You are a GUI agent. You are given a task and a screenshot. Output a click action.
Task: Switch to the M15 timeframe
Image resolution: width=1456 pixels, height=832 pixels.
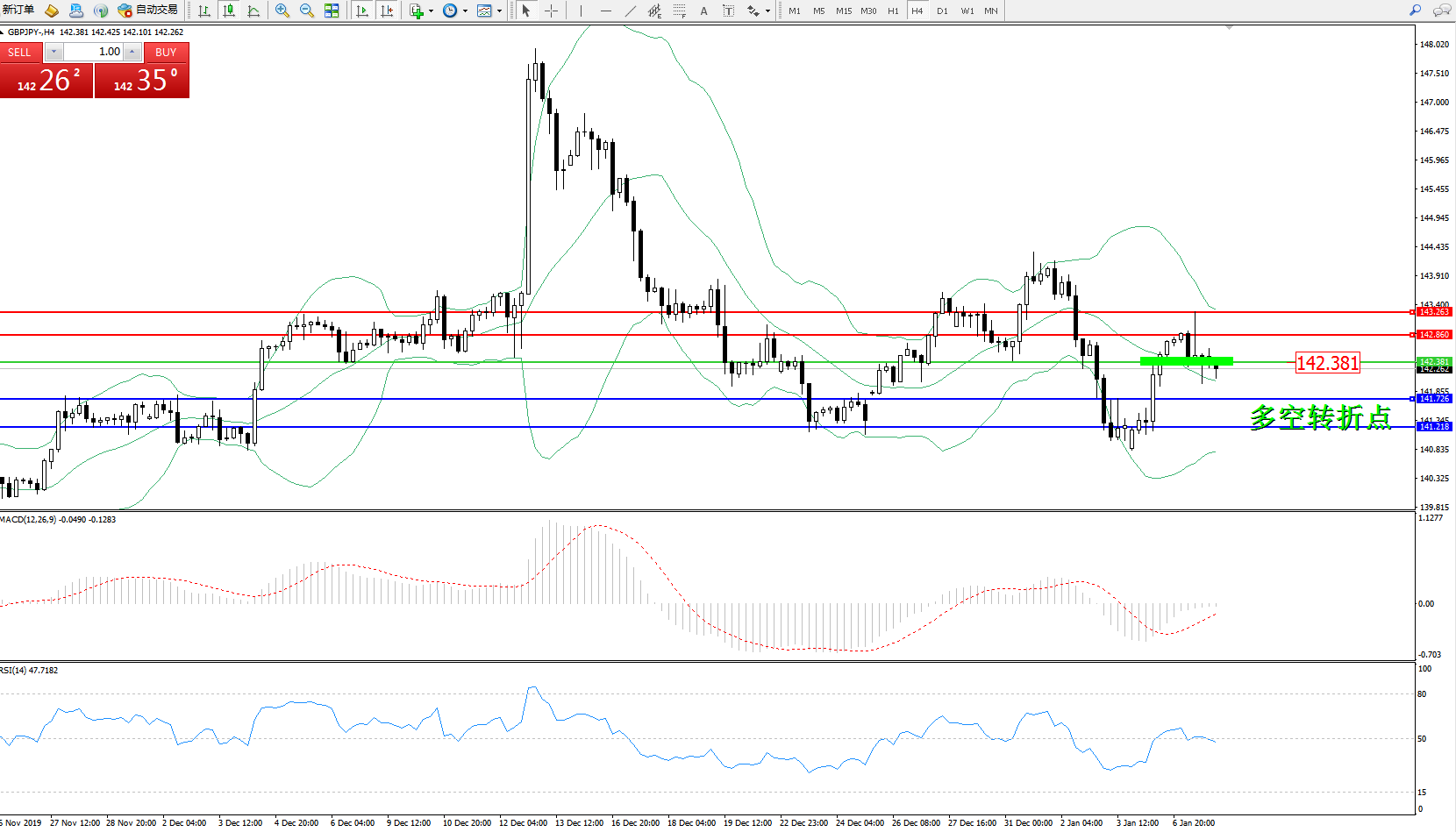click(x=843, y=11)
